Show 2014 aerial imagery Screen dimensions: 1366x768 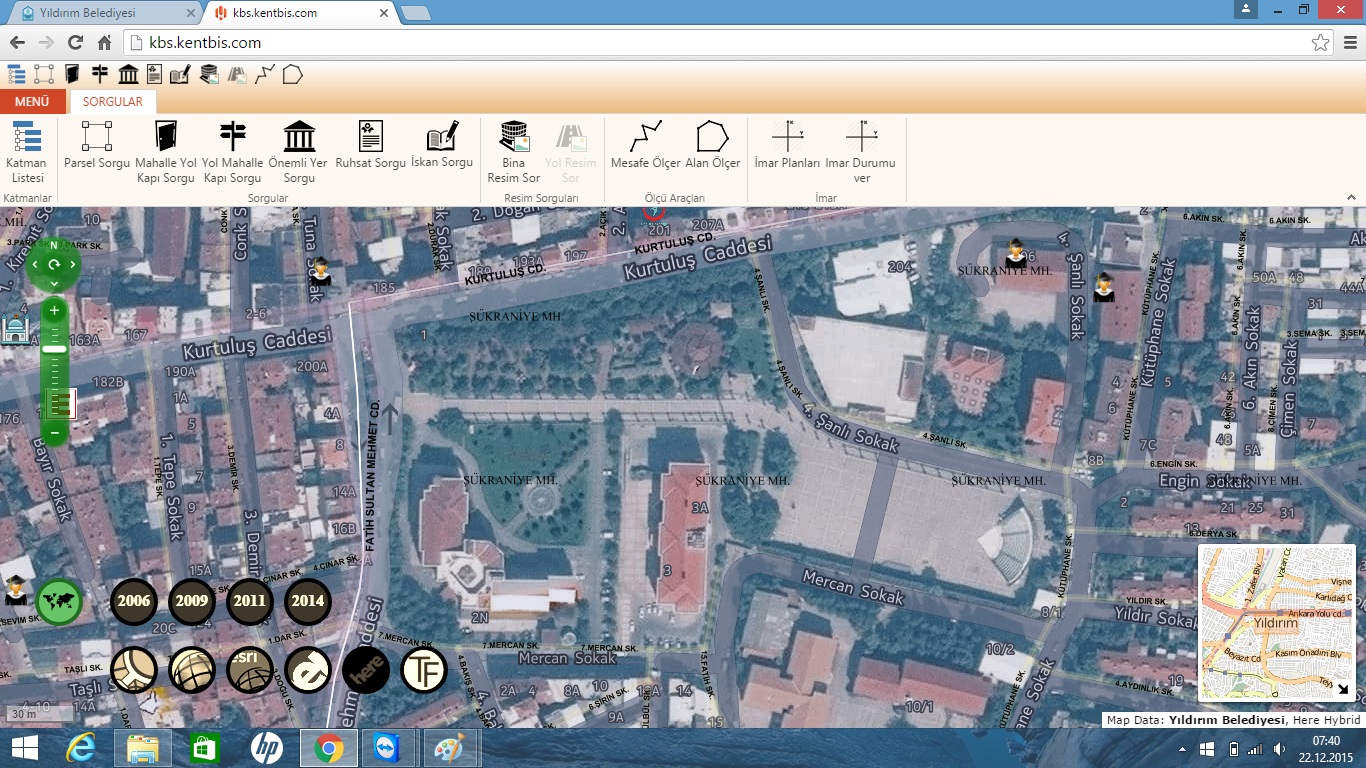click(308, 602)
